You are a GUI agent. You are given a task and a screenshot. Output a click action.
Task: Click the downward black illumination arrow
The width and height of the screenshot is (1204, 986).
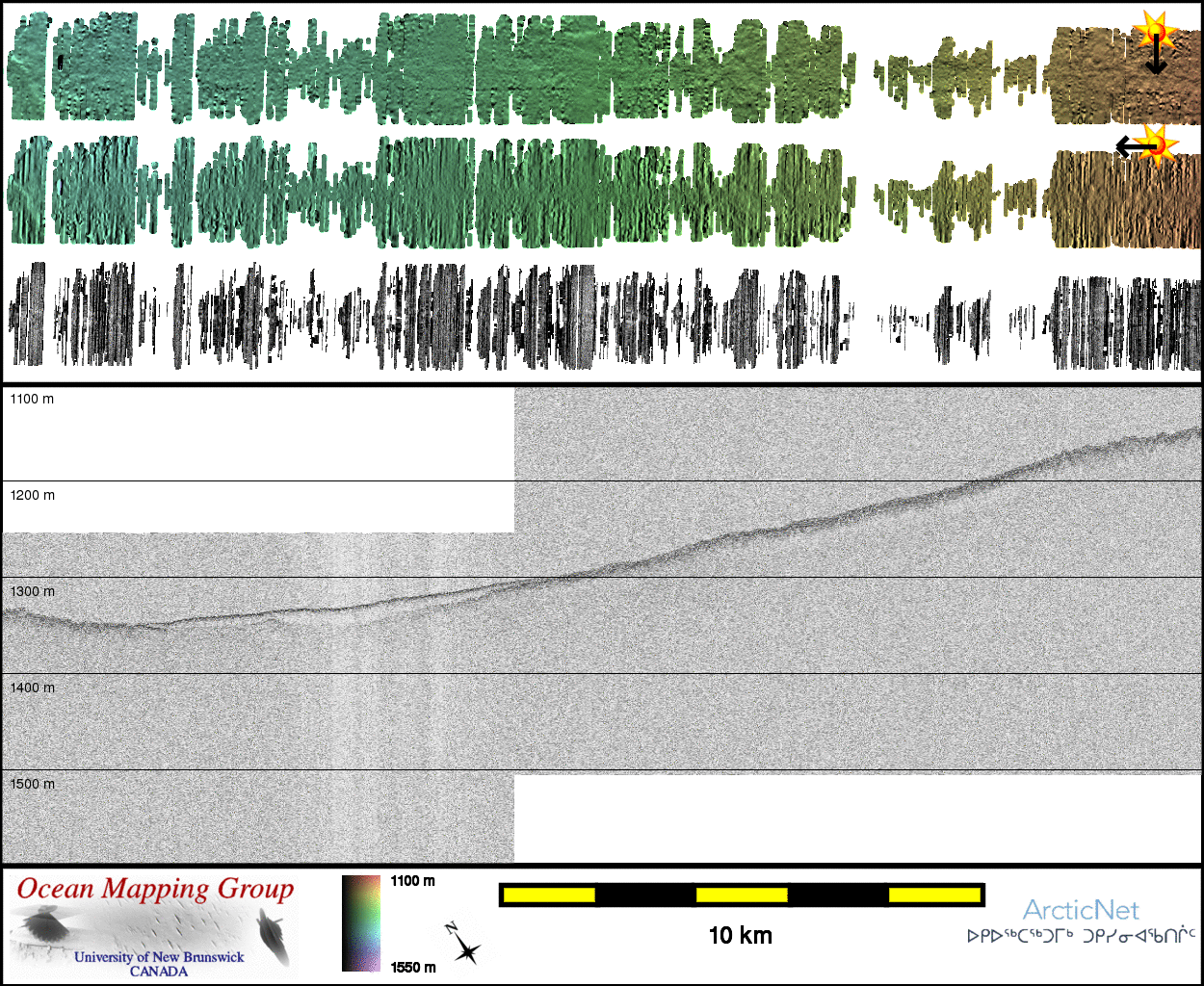(x=1155, y=60)
